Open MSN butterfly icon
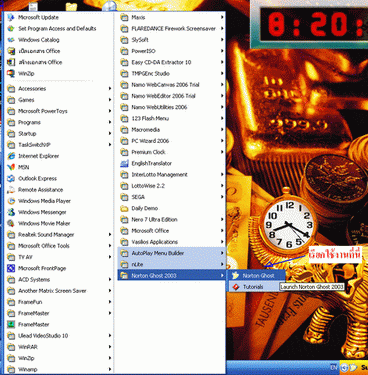Screen dimensions: 368x375 click(x=11, y=167)
